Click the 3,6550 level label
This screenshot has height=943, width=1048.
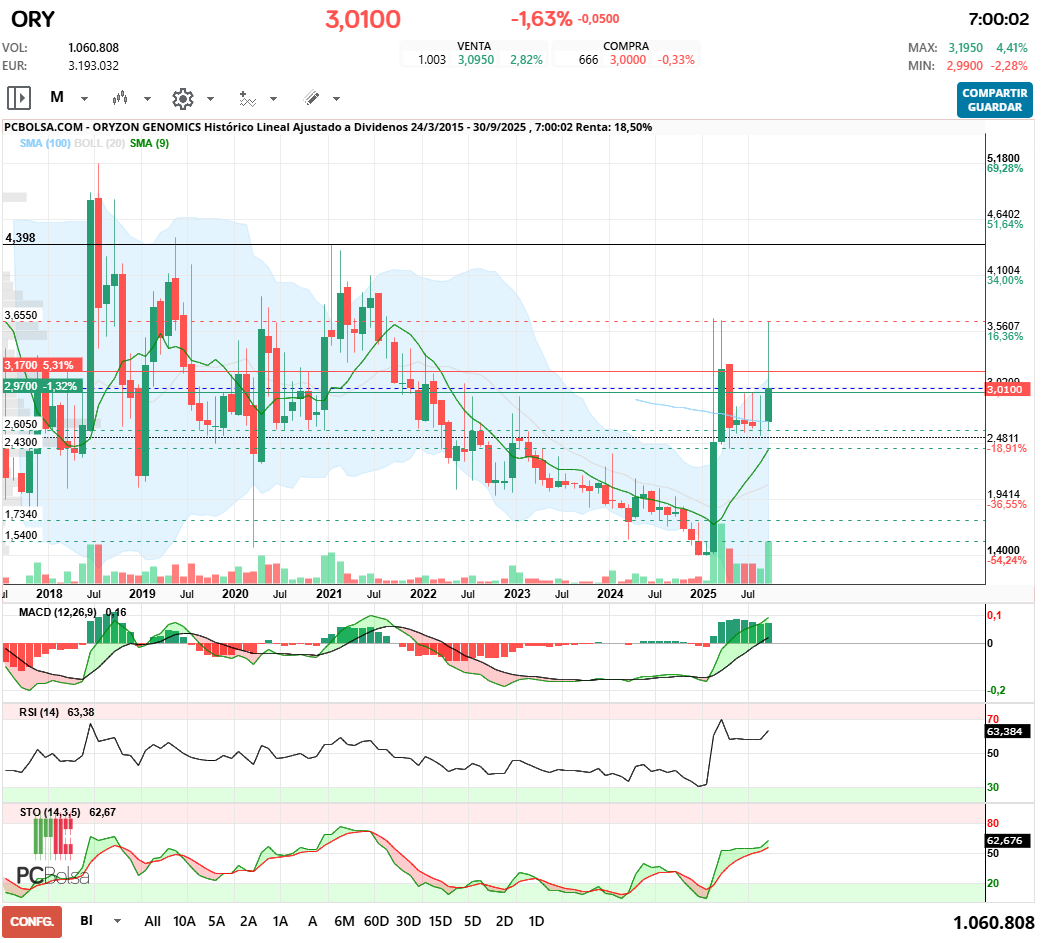[21, 315]
